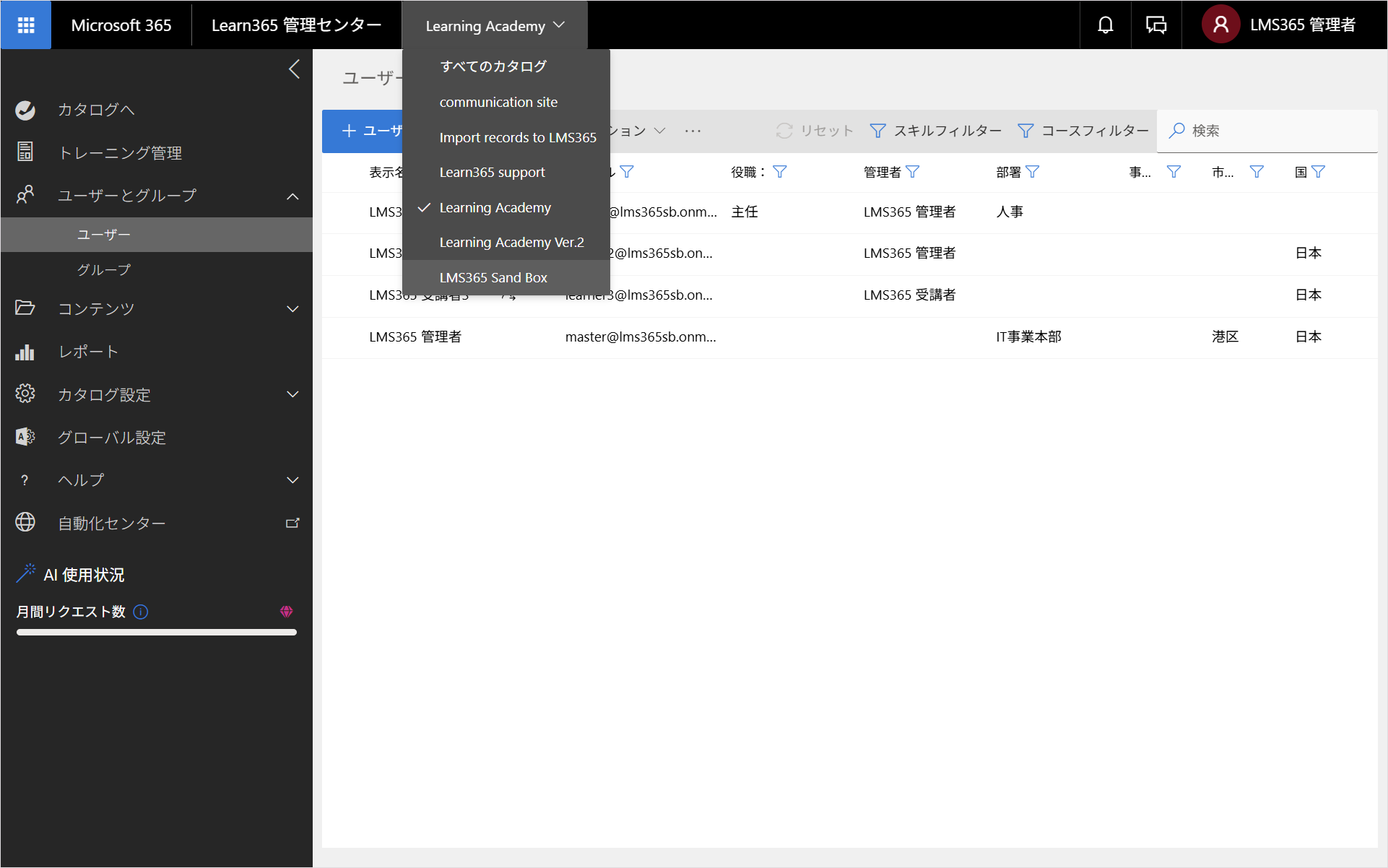Viewport: 1388px width, 868px height.
Task: Open the スキルフィルター
Action: point(936,131)
